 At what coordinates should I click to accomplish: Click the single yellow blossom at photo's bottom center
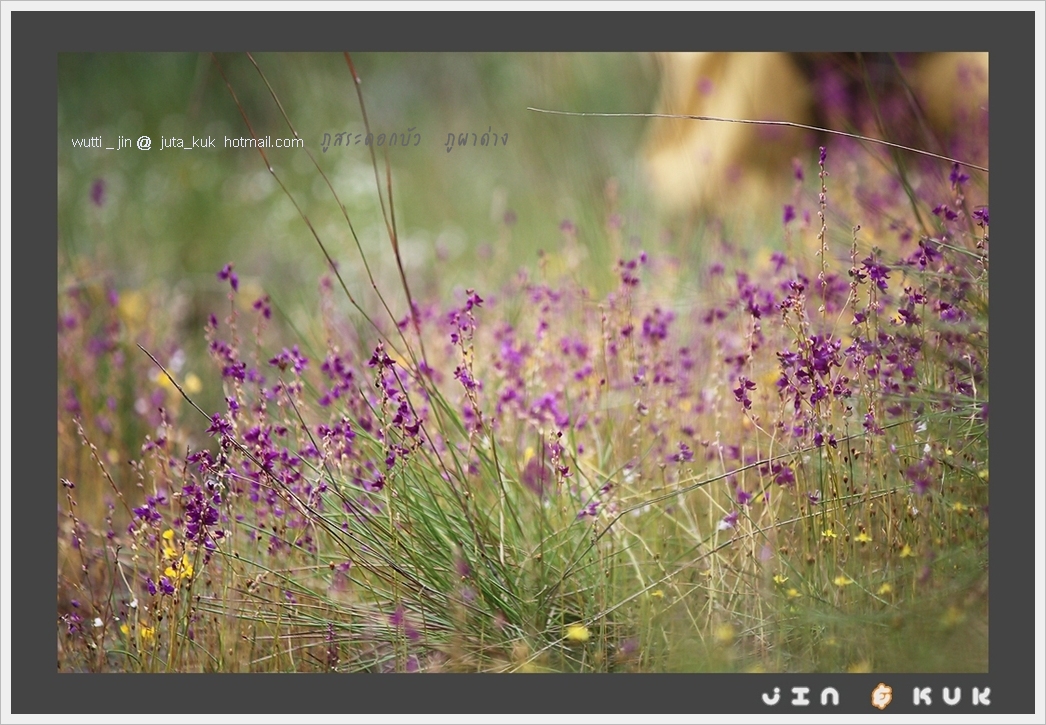[x=577, y=632]
